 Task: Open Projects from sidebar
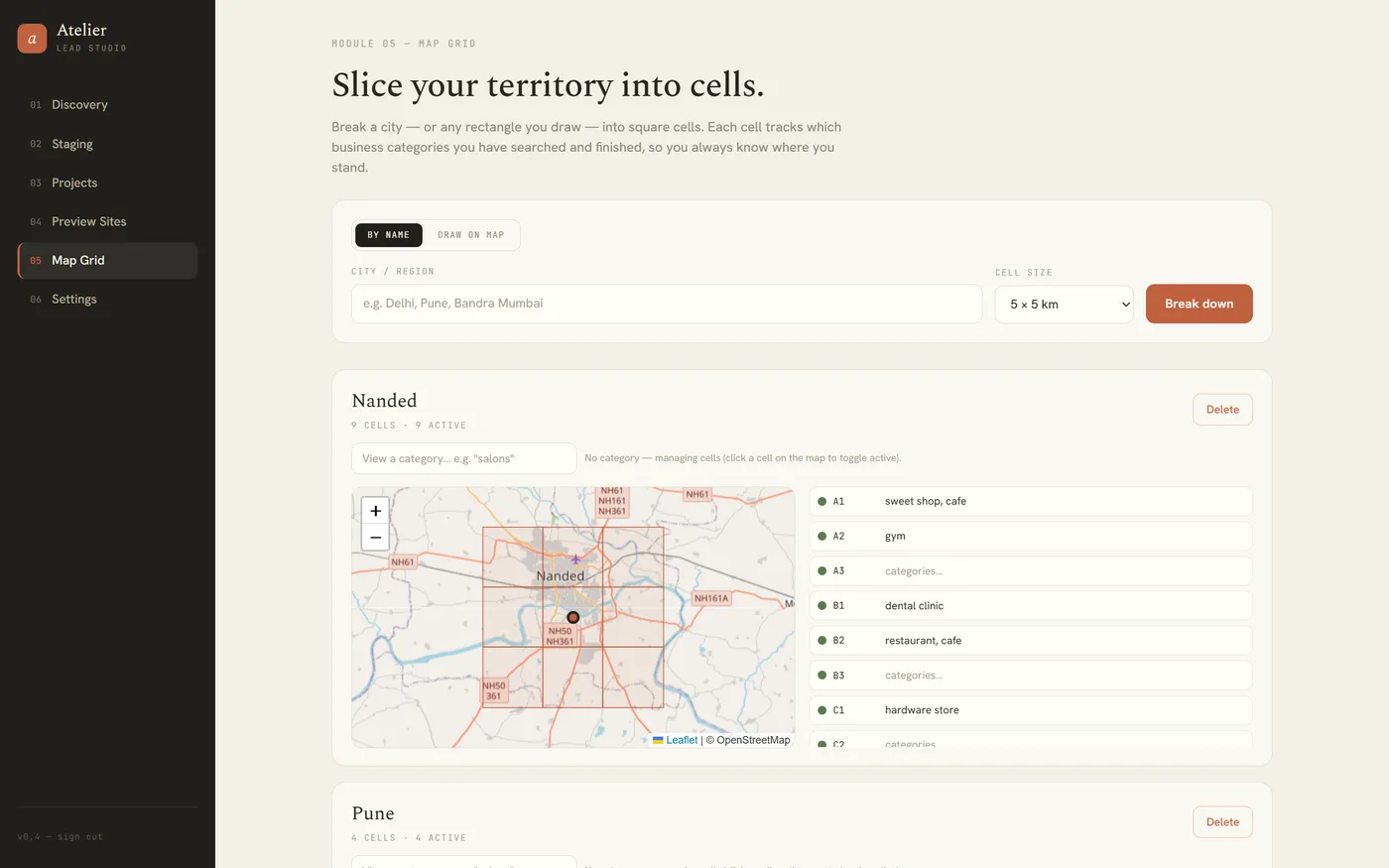107,183
